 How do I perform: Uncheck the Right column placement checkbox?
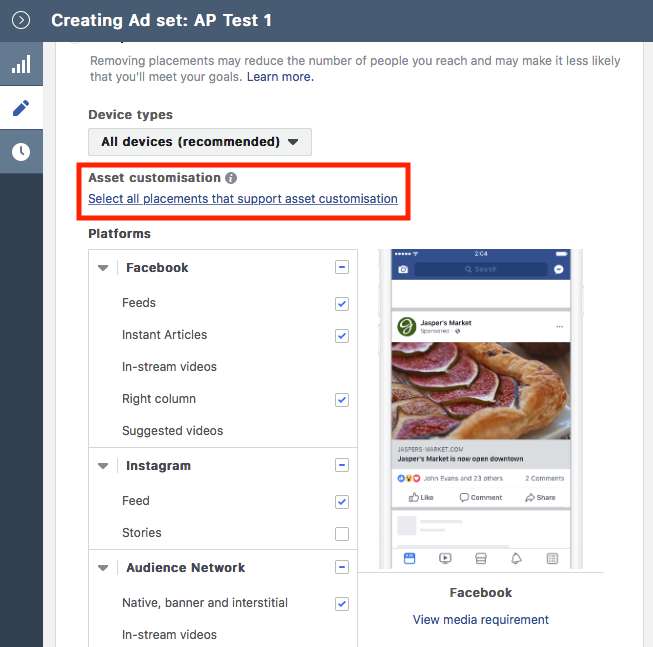342,400
